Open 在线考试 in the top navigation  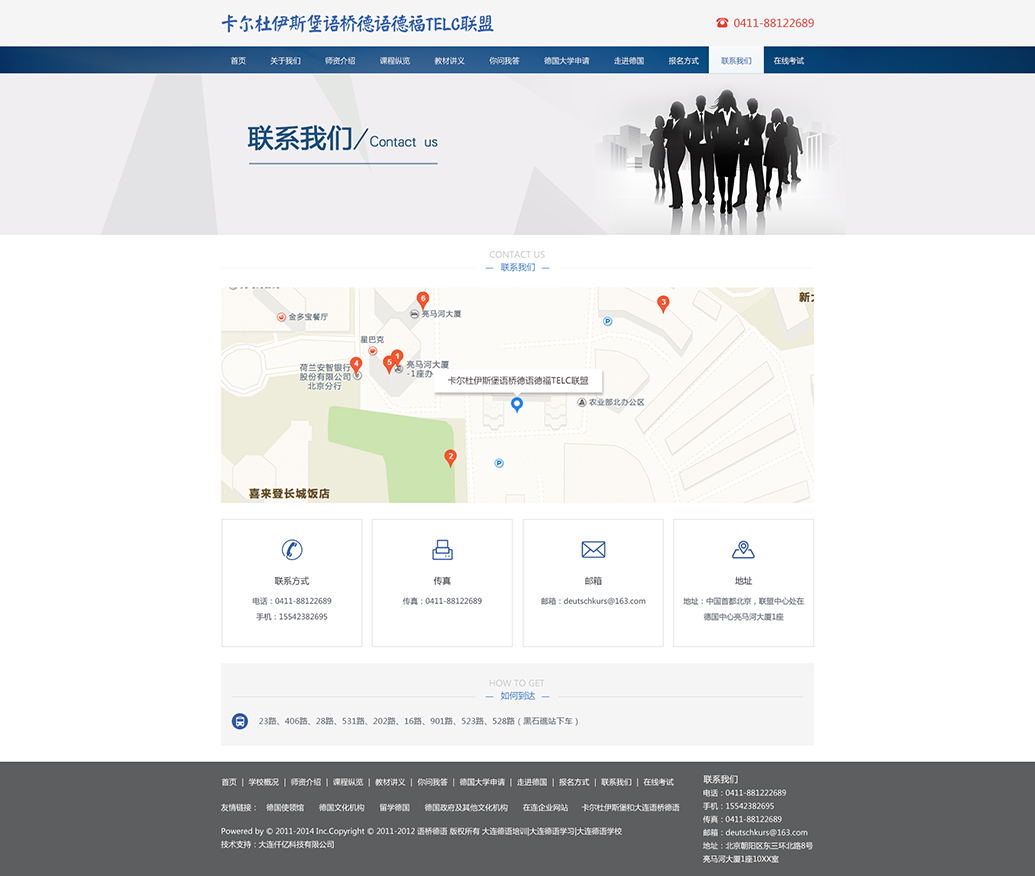788,61
